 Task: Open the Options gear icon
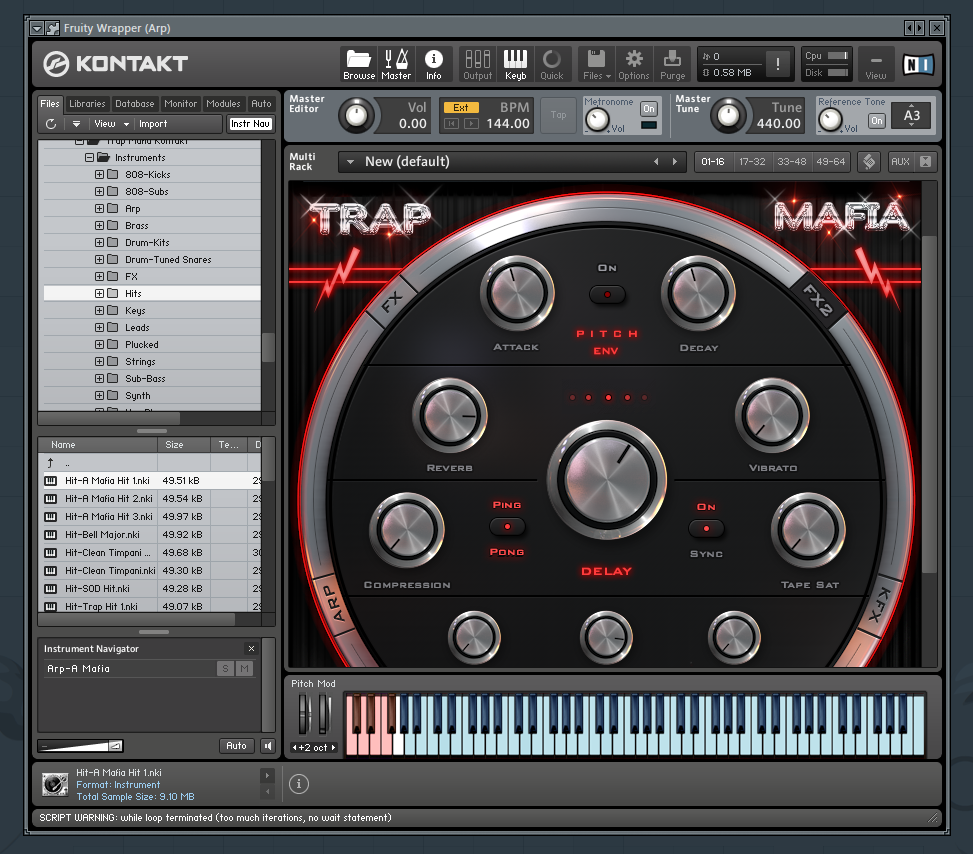click(x=634, y=64)
